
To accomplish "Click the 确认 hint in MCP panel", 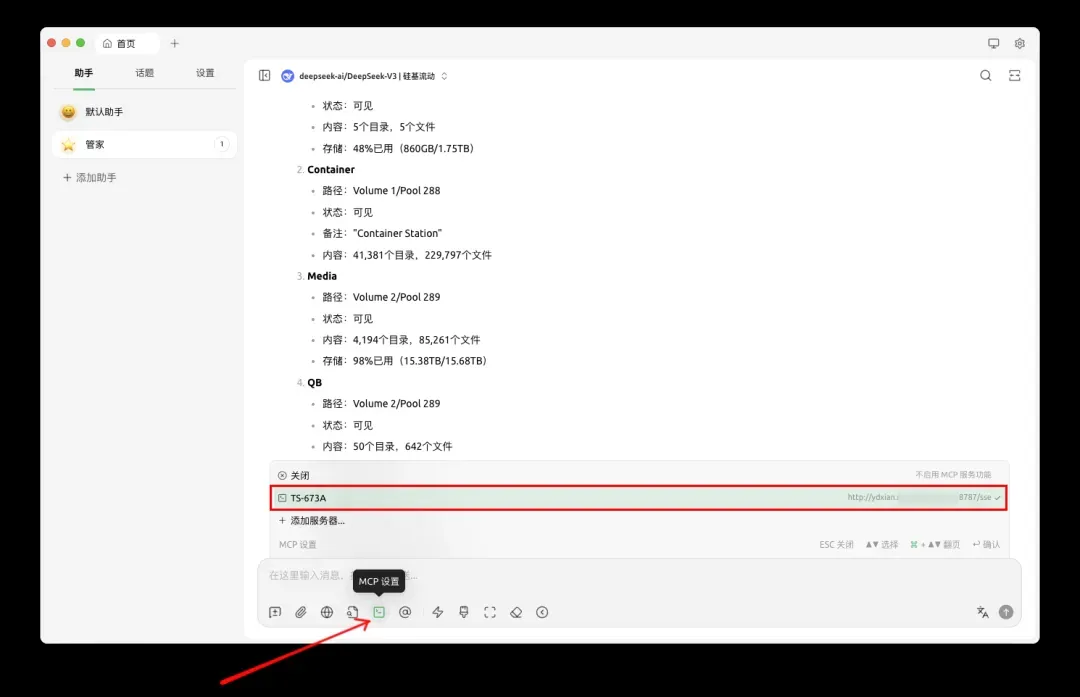I will coord(986,544).
